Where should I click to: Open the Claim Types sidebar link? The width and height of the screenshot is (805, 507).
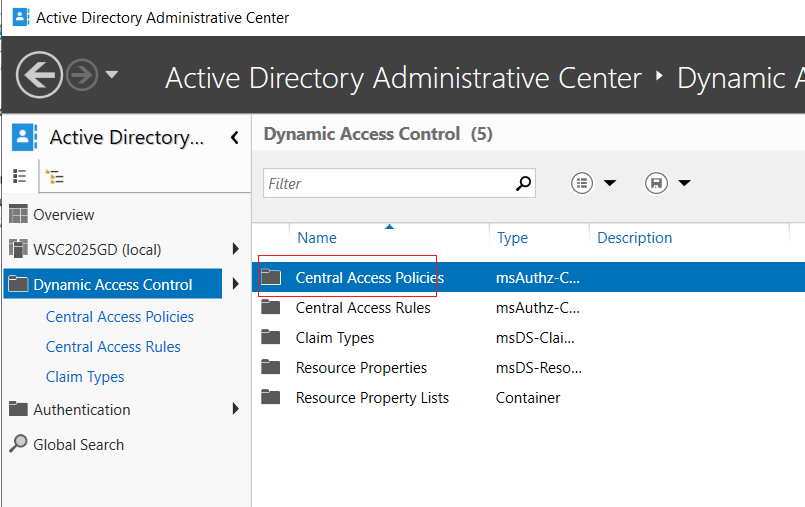[85, 377]
